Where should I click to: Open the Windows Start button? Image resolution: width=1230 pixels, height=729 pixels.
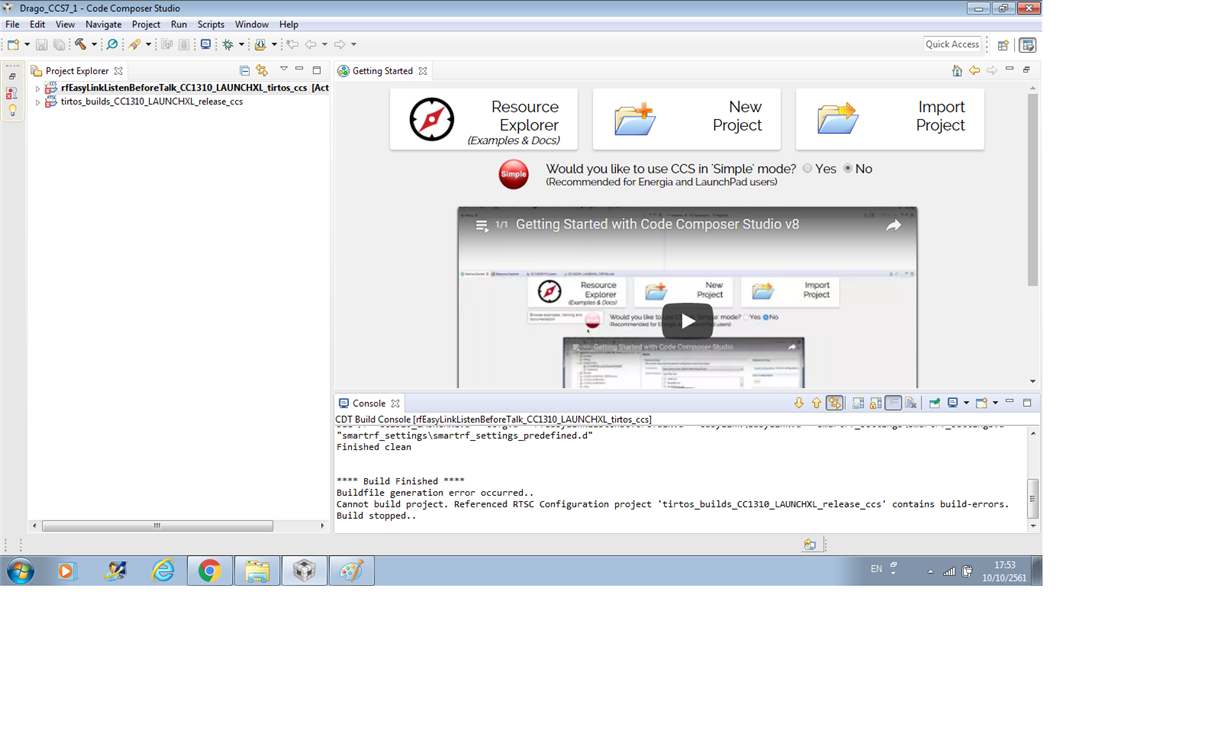point(20,571)
